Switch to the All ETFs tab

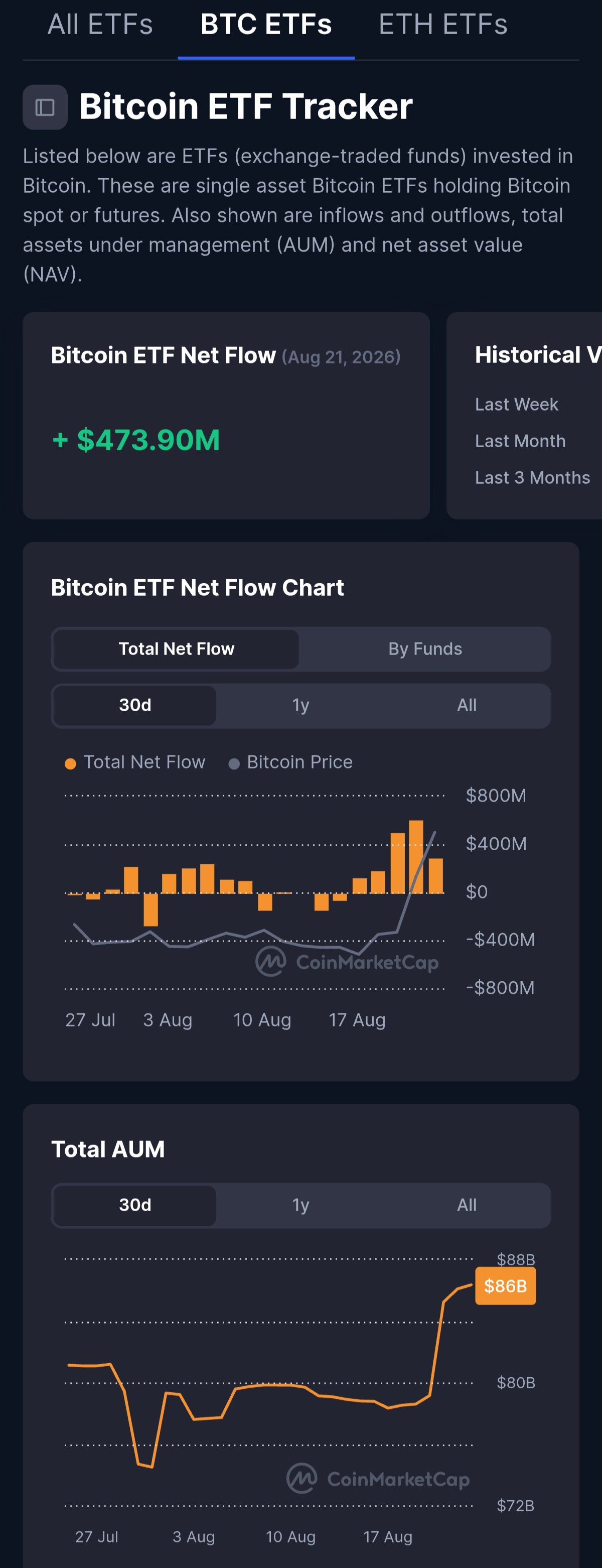click(x=100, y=25)
